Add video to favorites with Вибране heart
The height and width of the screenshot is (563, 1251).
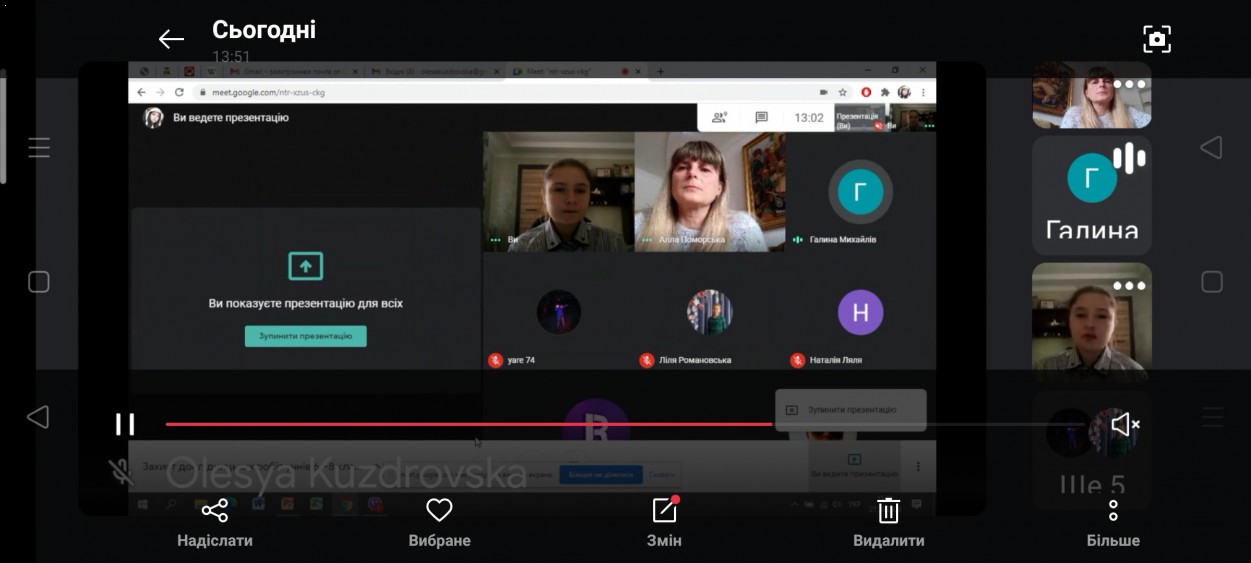pyautogui.click(x=439, y=524)
